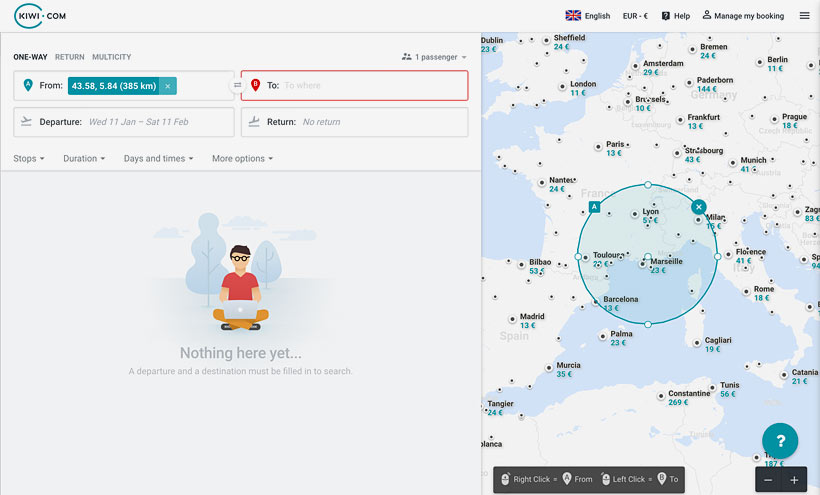Click the Nantes 24 € label
The image size is (820, 495).
point(562,184)
